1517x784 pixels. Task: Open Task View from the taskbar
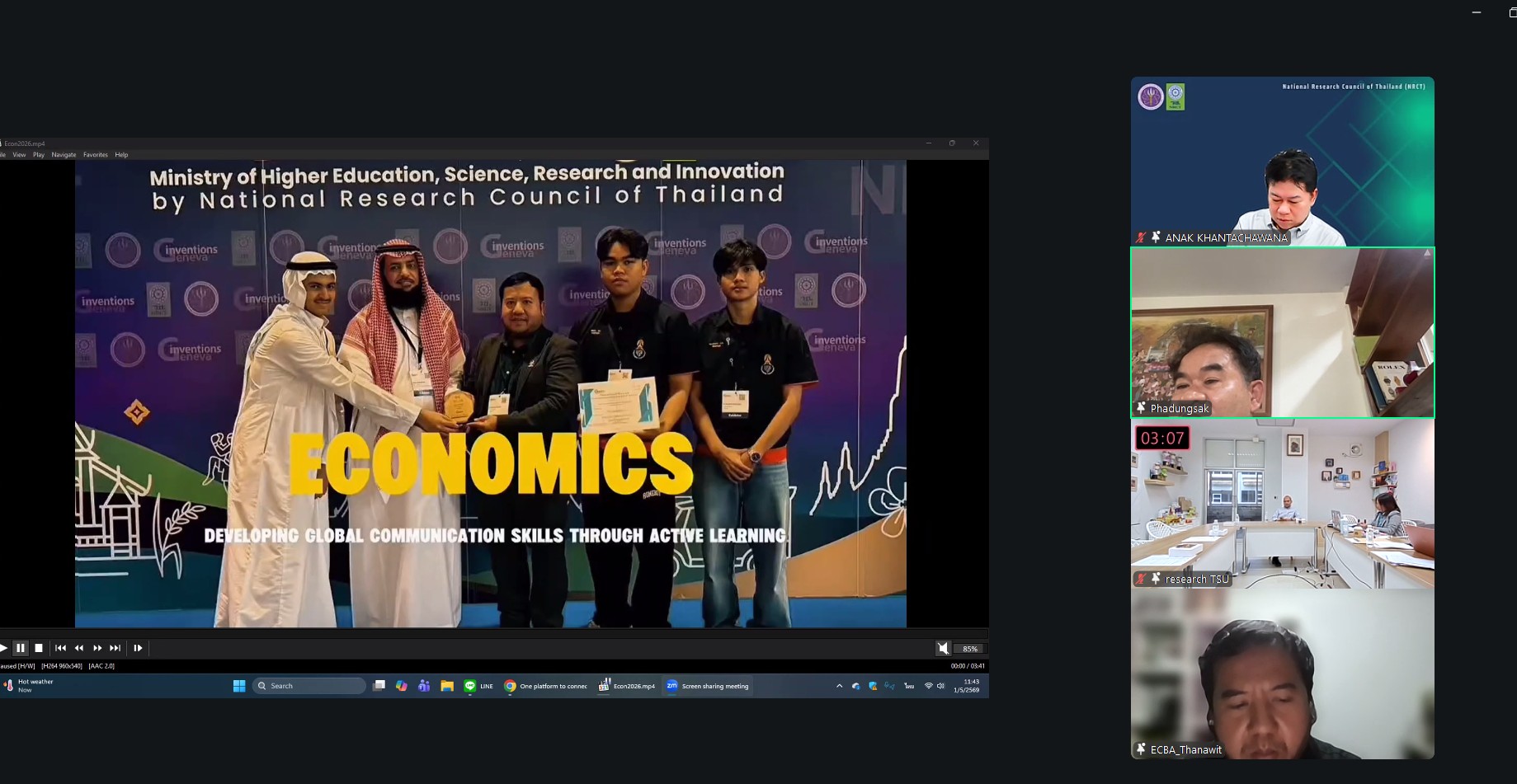tap(379, 686)
